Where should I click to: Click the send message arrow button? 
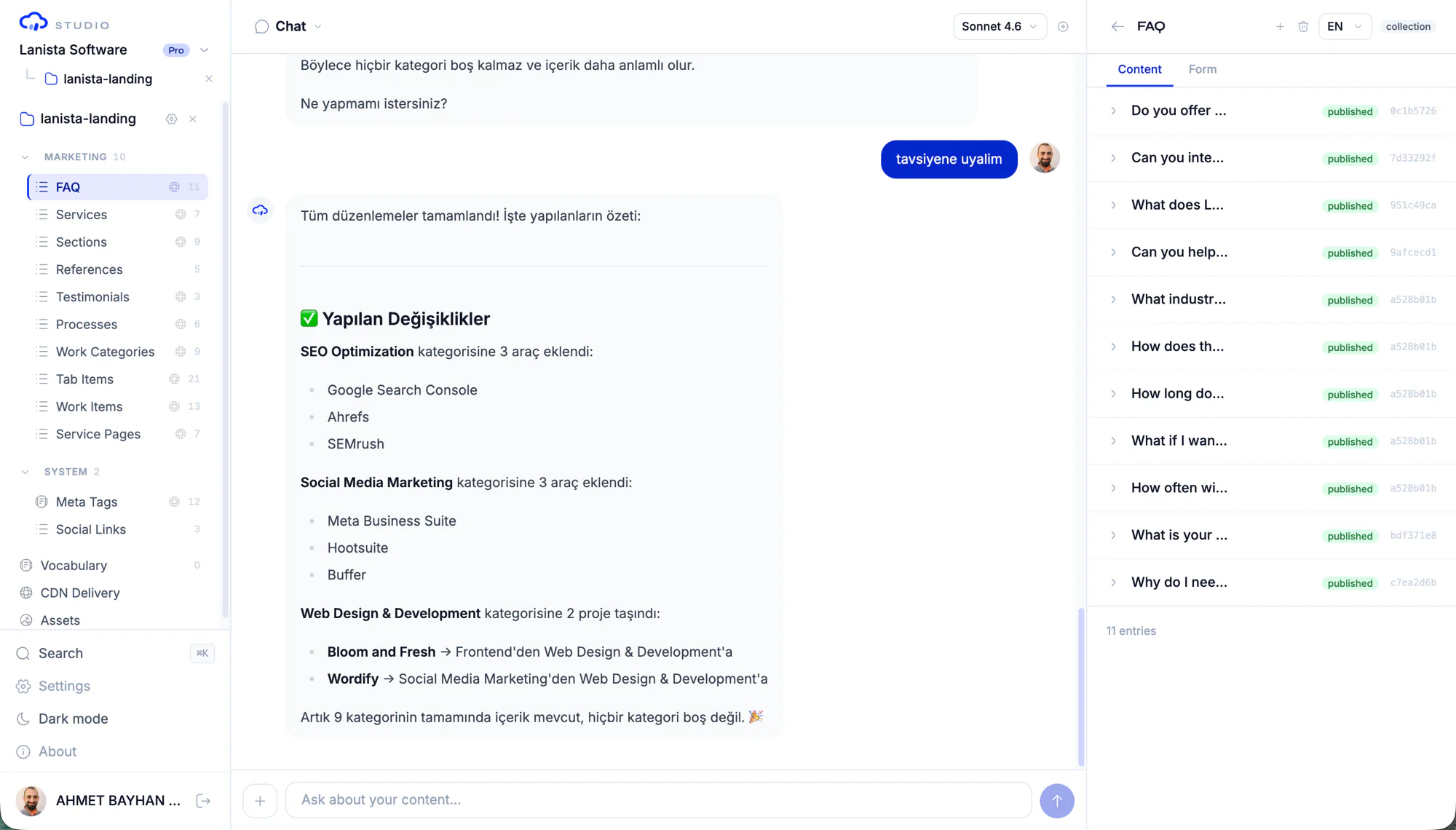pyautogui.click(x=1056, y=800)
